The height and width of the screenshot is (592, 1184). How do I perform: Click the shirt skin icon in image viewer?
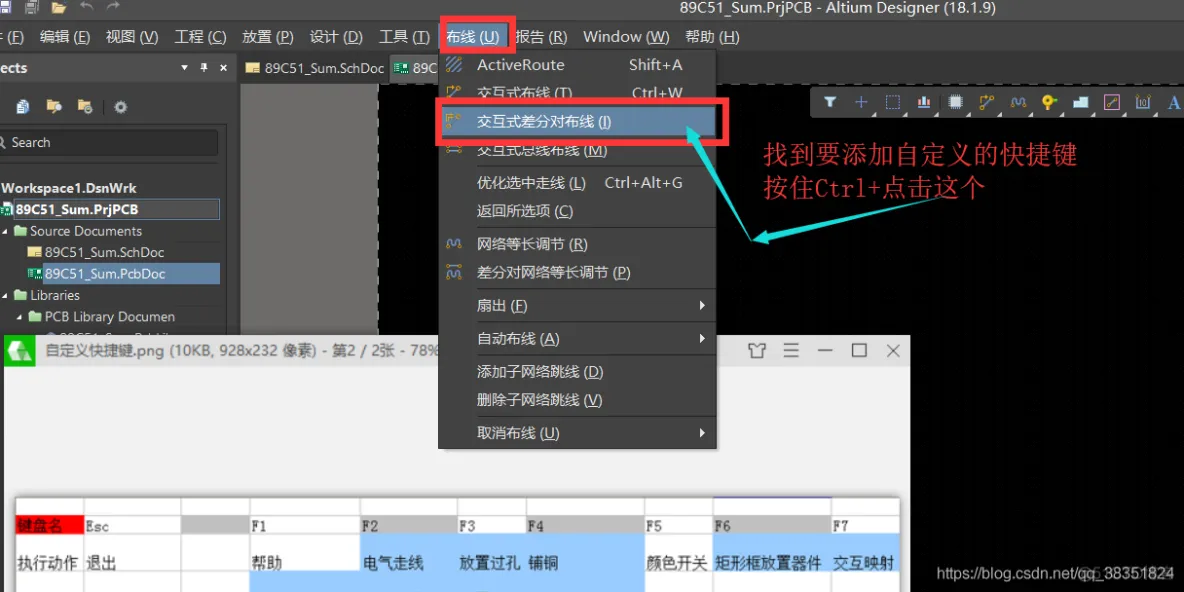pyautogui.click(x=757, y=350)
